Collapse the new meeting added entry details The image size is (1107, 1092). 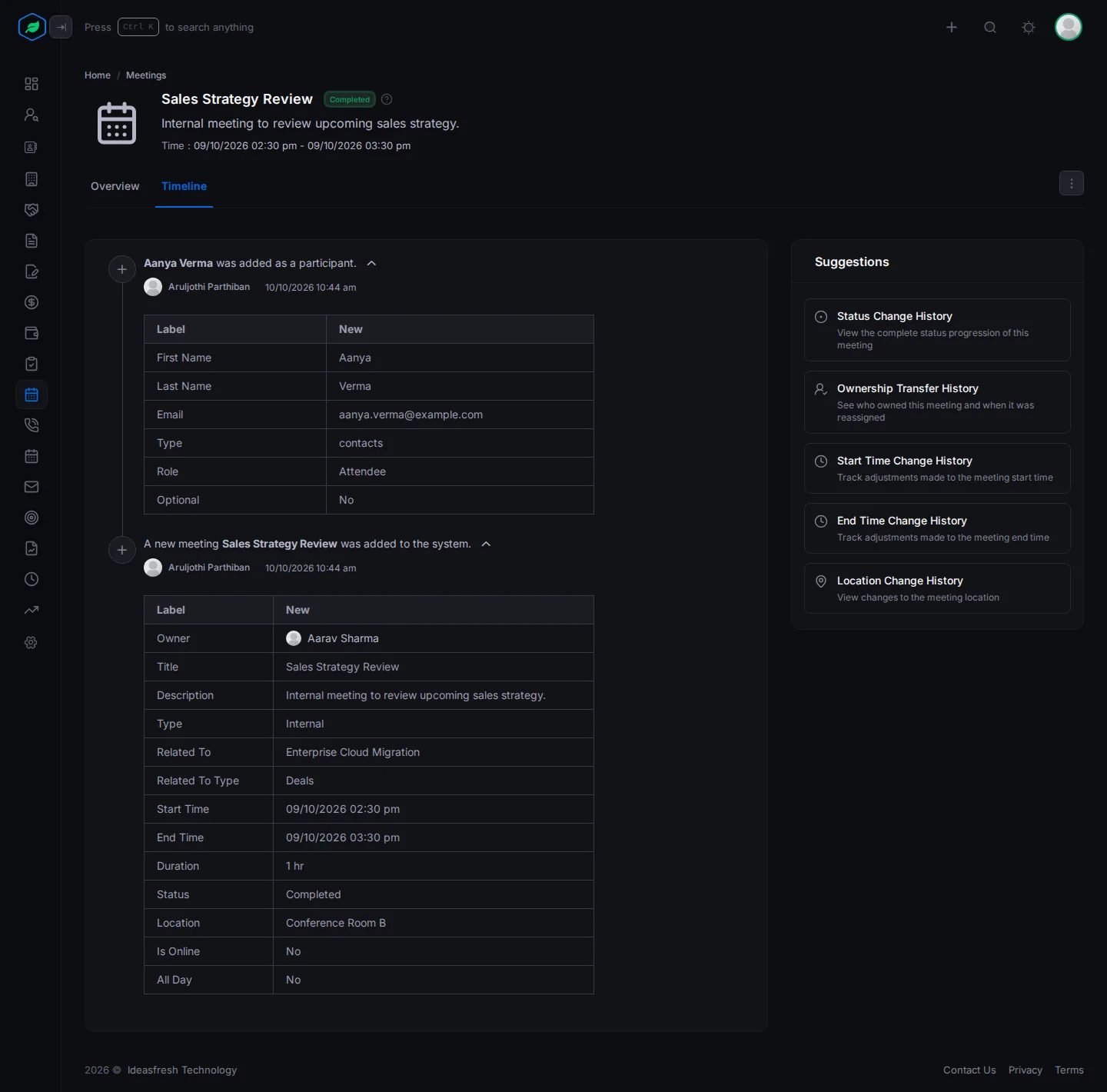[486, 544]
